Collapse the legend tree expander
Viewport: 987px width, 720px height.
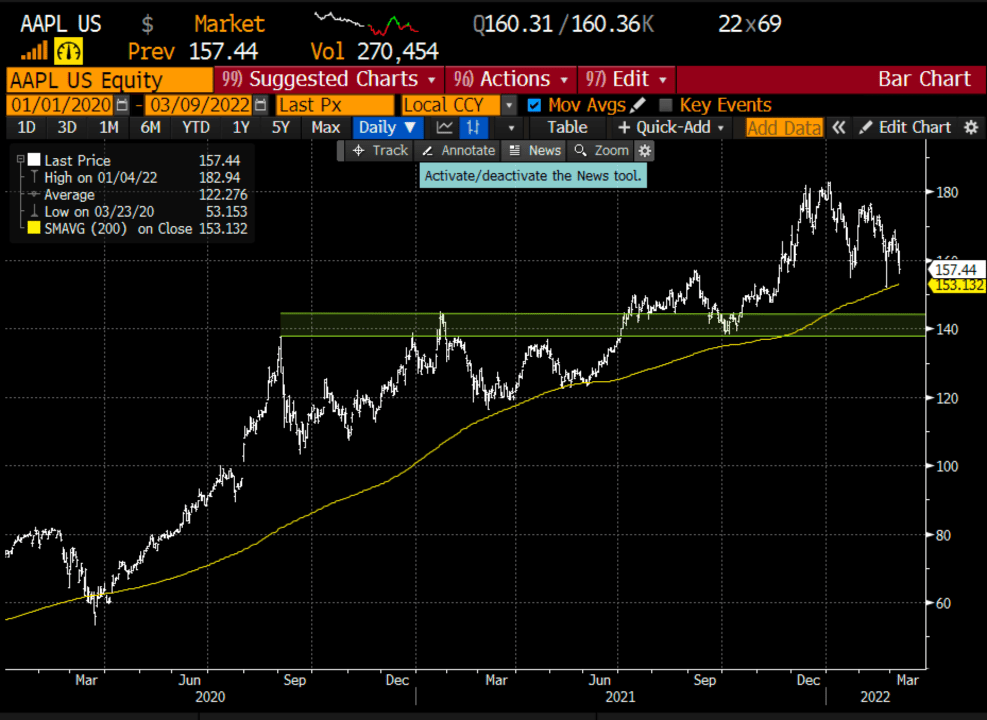pos(21,160)
